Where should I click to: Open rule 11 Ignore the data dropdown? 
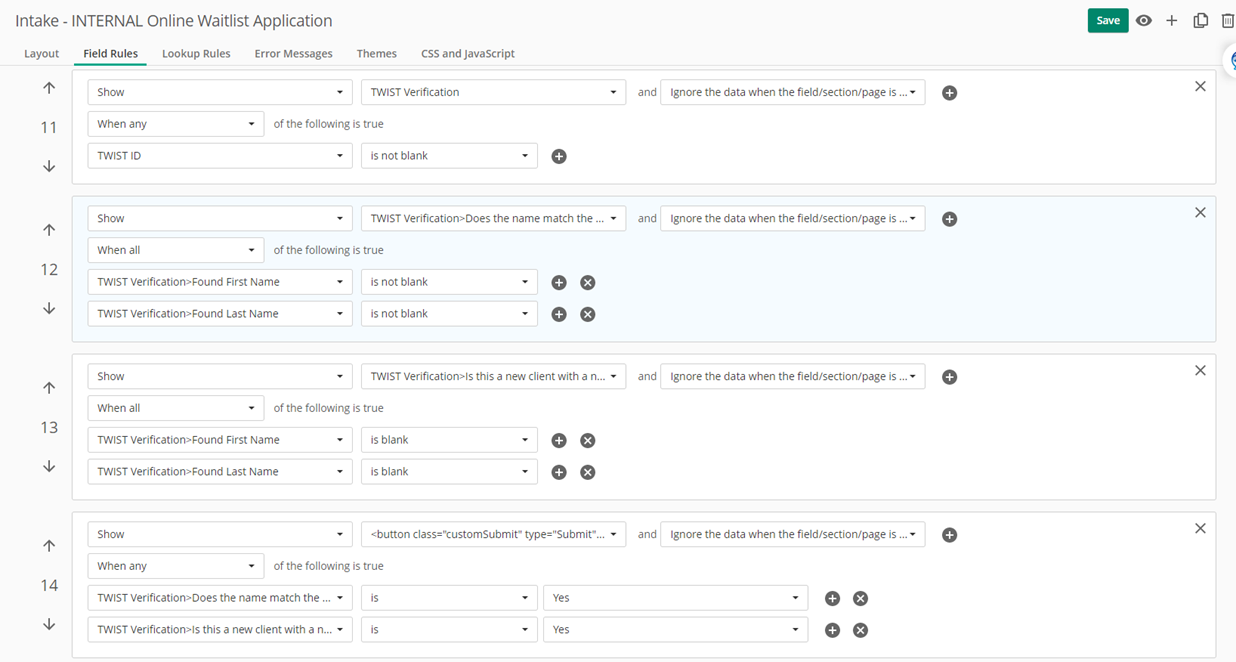coord(792,92)
